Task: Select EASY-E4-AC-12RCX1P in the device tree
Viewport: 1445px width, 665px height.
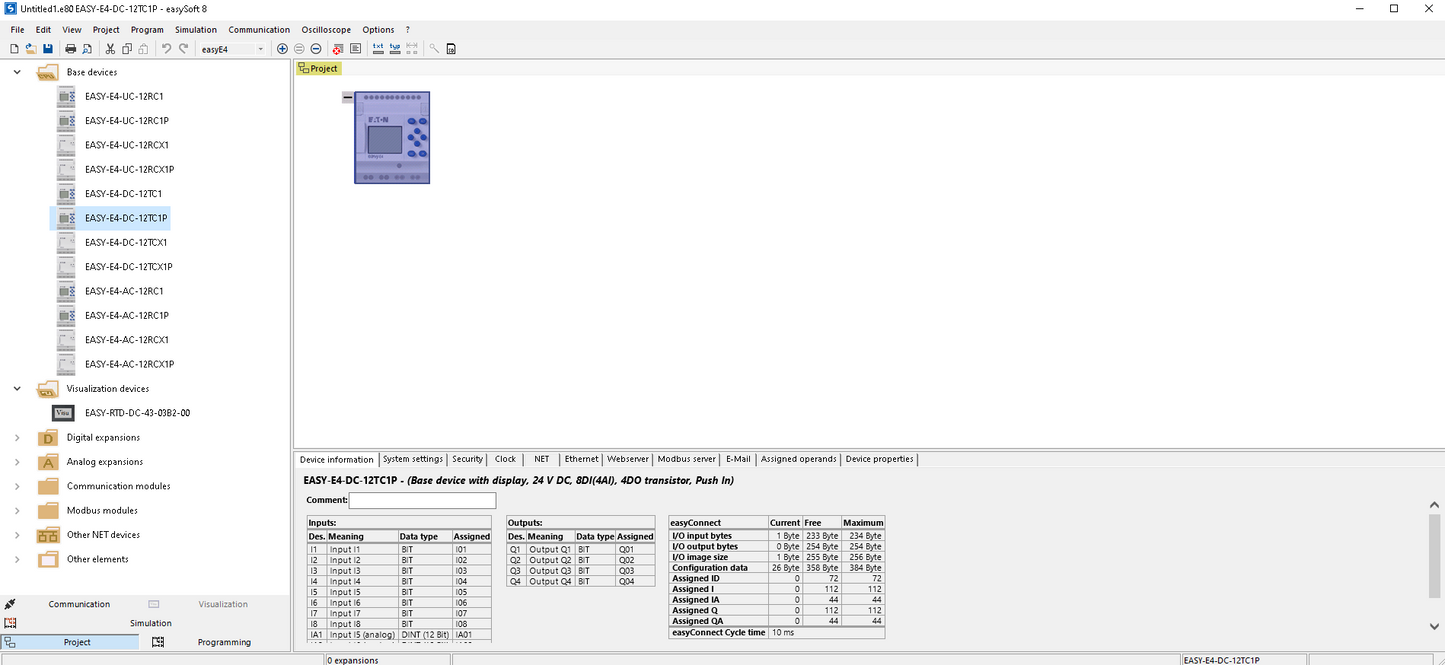Action: pyautogui.click(x=129, y=364)
